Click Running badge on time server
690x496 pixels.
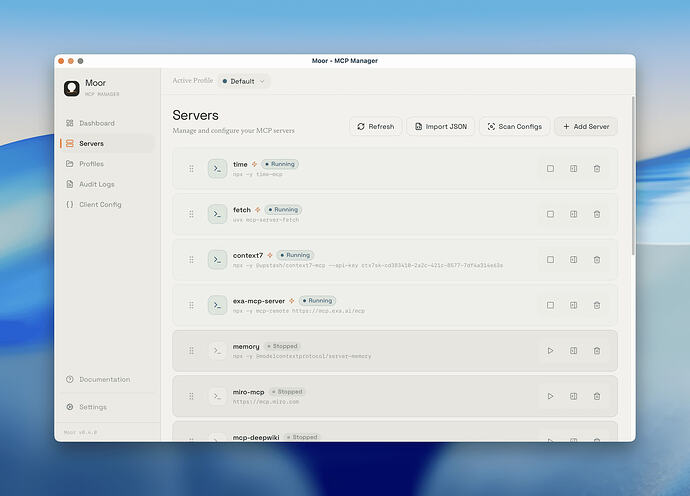tap(280, 164)
